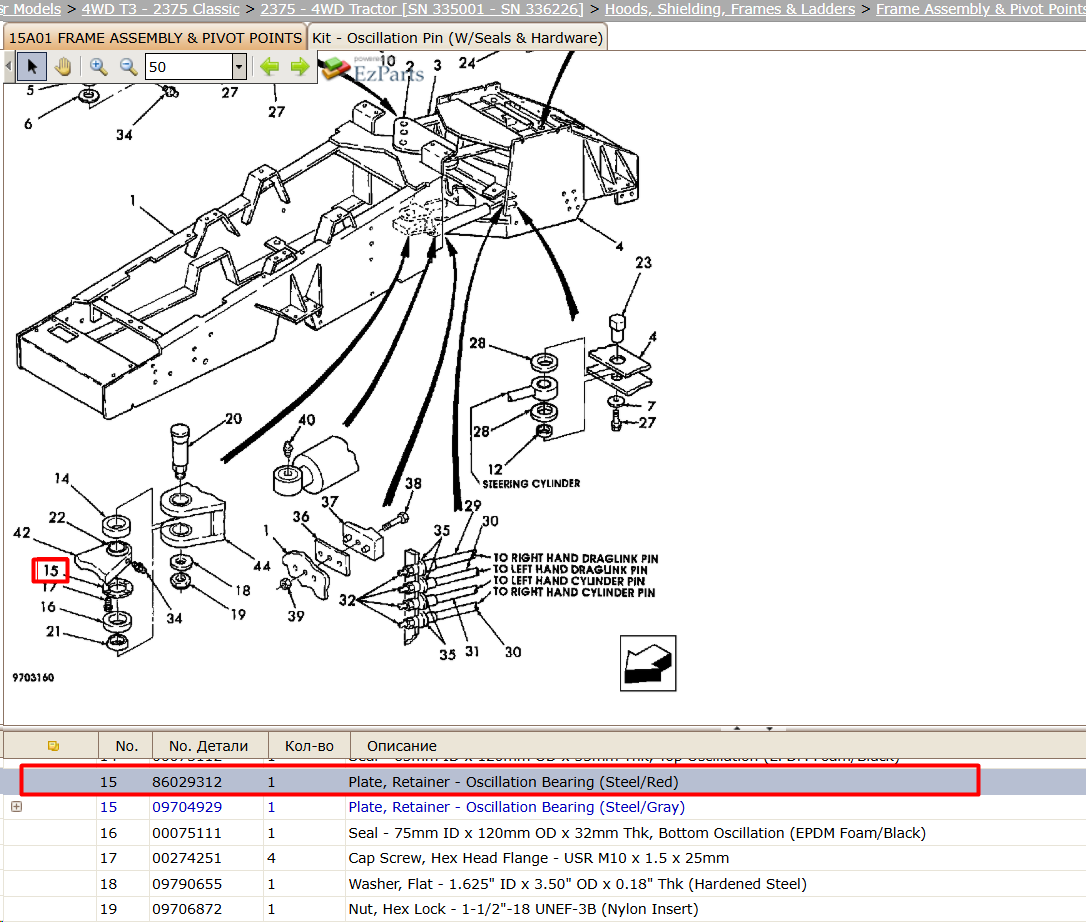The image size is (1086, 922).
Task: Click quantity 4 in the Cap Screw row
Action: pyautogui.click(x=272, y=858)
